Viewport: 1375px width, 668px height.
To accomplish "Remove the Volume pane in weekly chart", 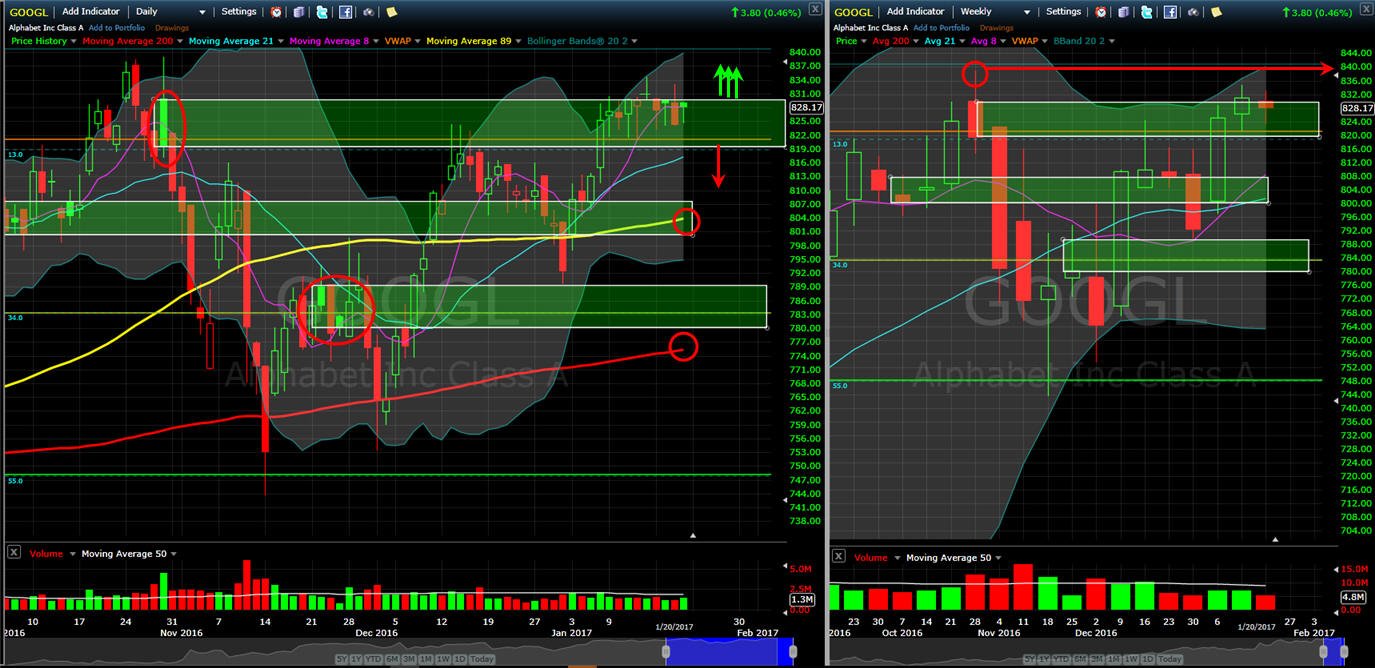I will point(839,556).
